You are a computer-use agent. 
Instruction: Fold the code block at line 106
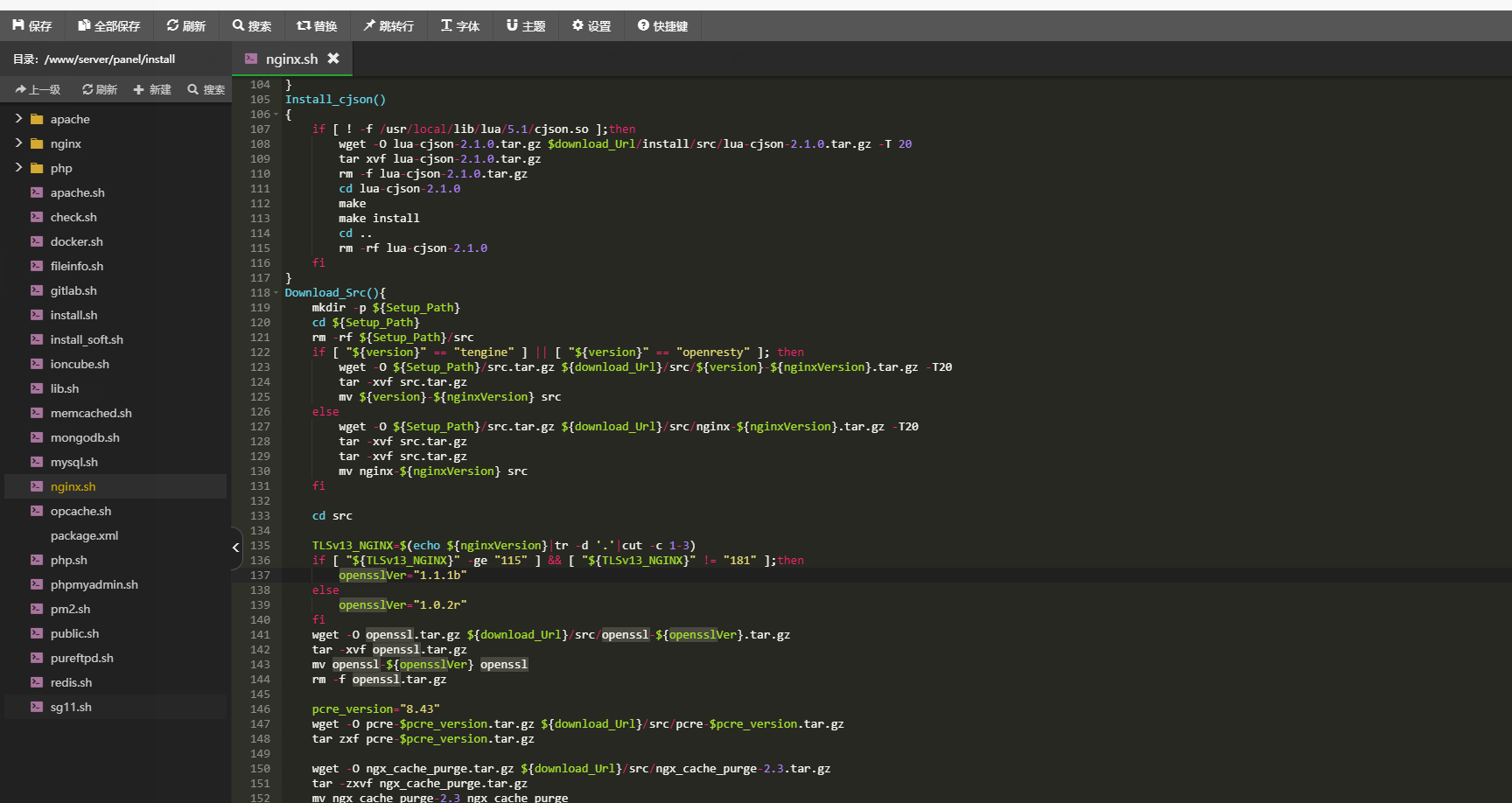coord(276,115)
